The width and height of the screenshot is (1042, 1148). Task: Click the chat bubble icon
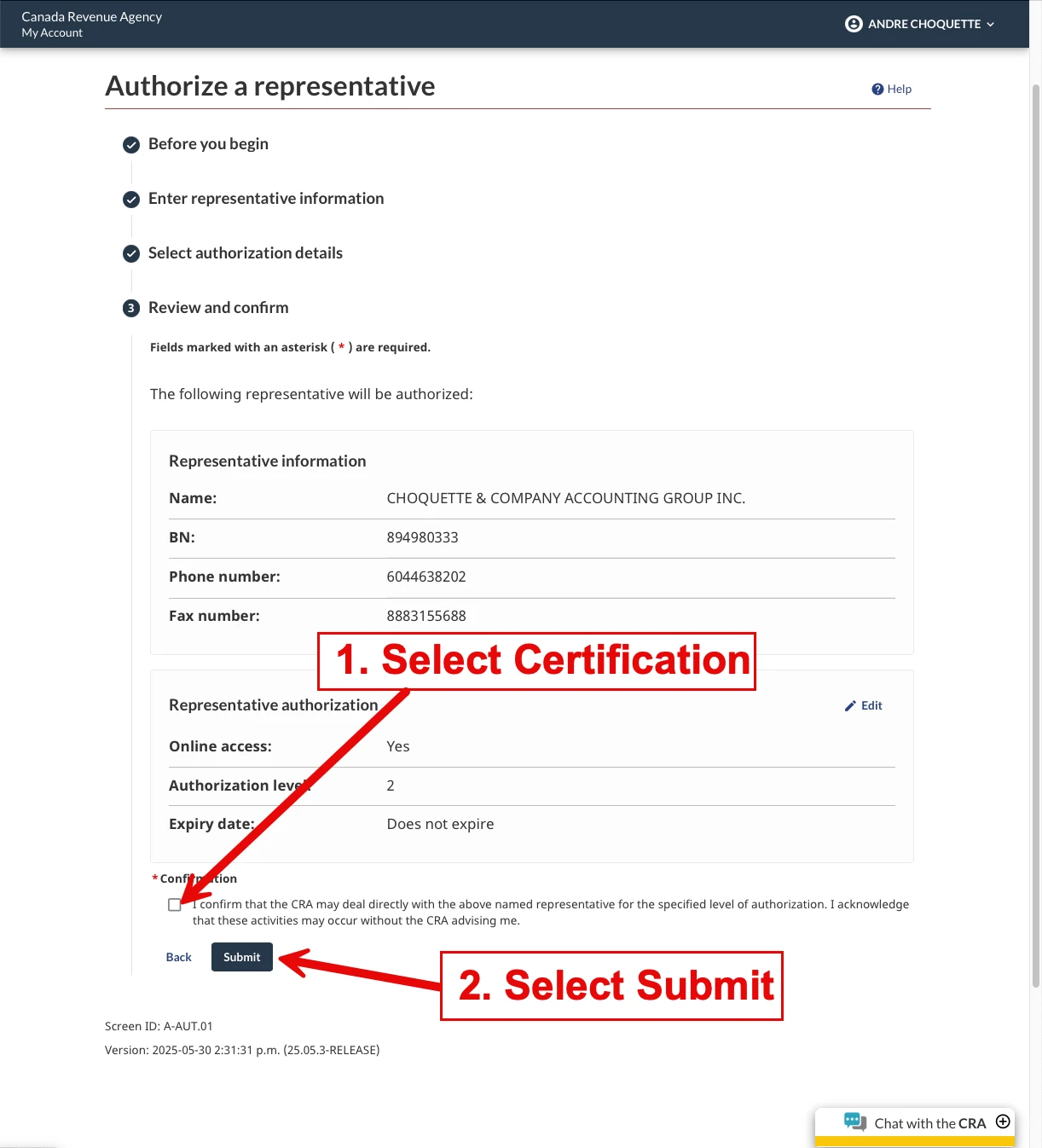(x=854, y=1122)
